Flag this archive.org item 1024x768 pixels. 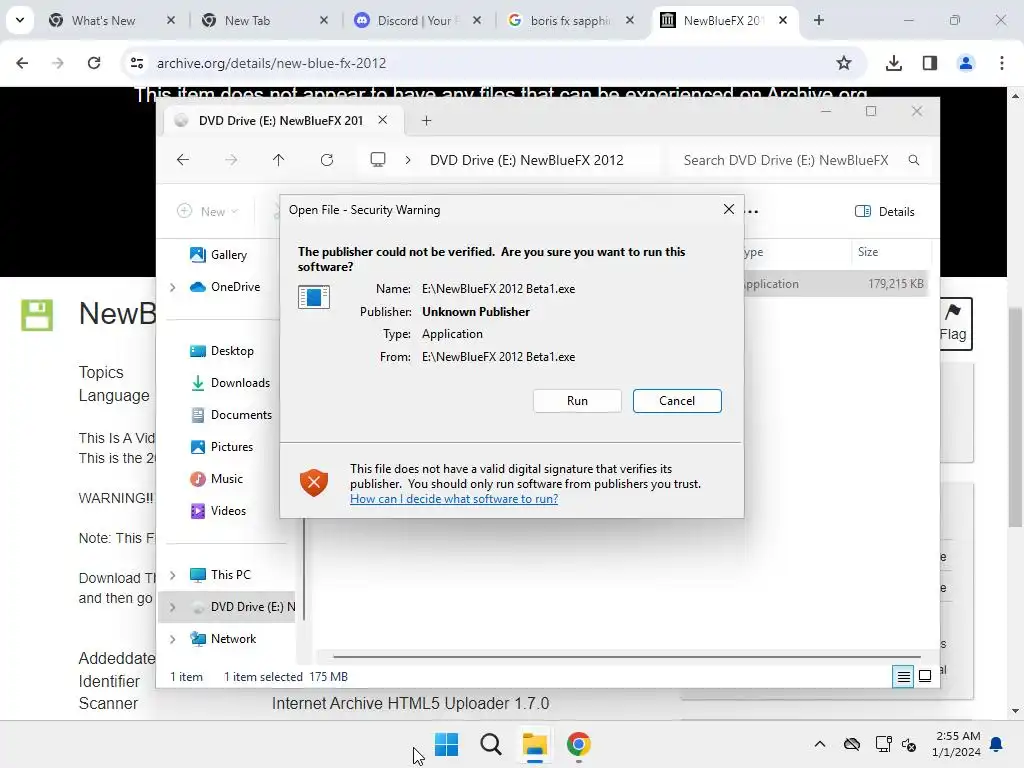[955, 324]
